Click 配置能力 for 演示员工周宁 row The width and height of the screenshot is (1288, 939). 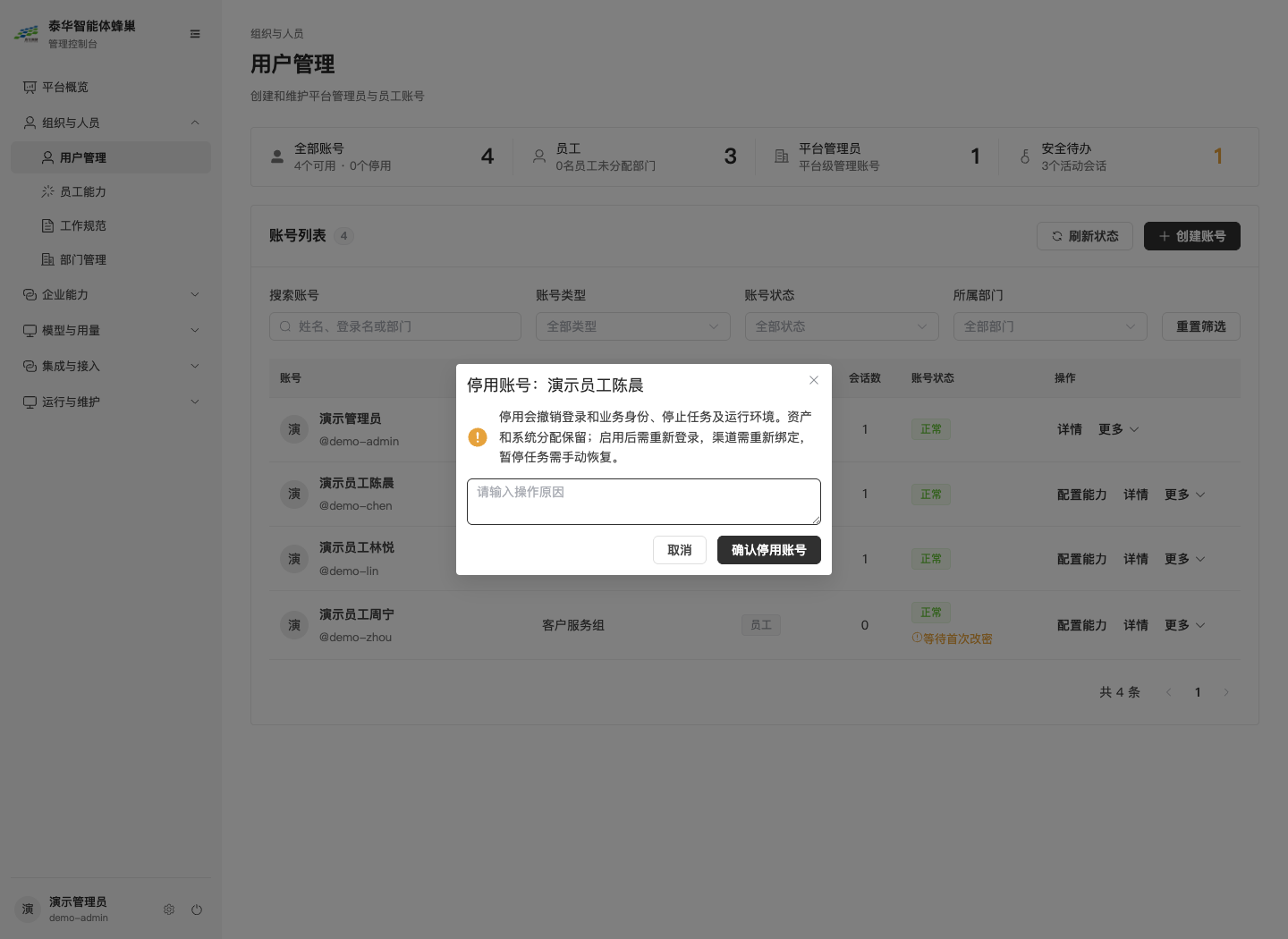tap(1082, 625)
